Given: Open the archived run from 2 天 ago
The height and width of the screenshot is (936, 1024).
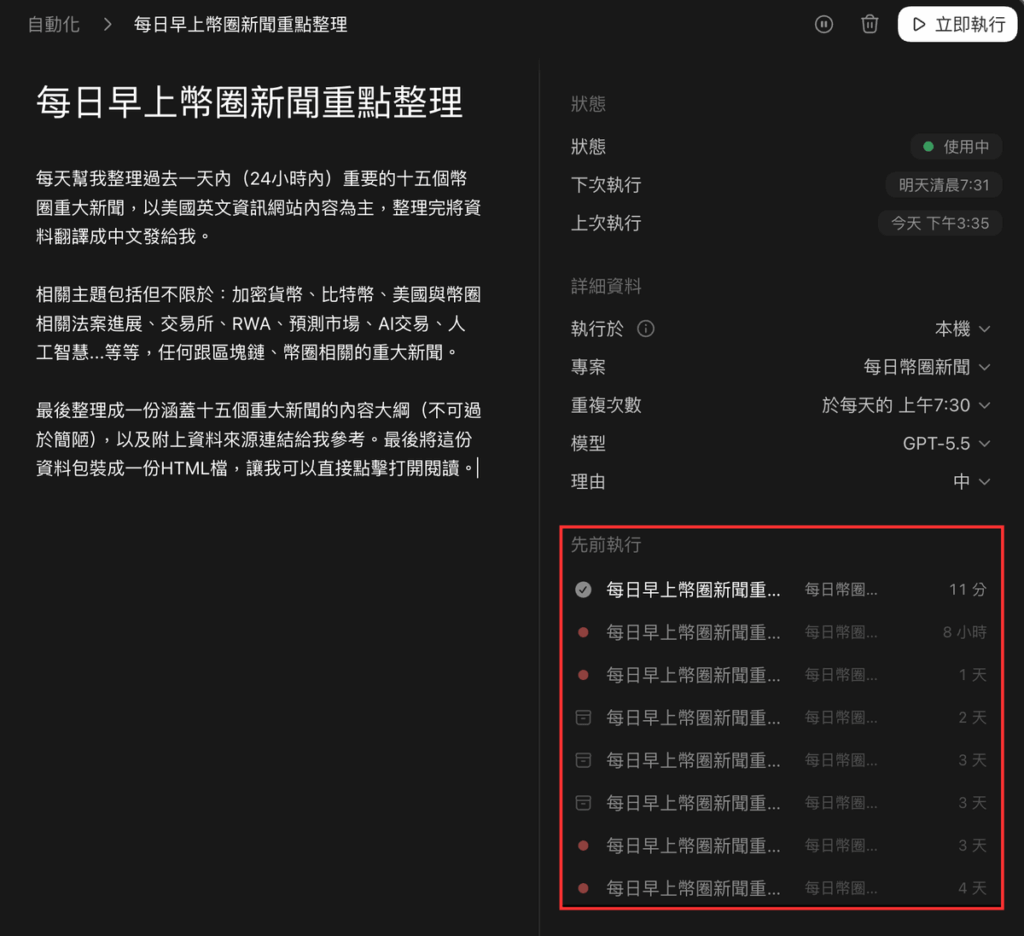Looking at the screenshot, I should [x=780, y=718].
